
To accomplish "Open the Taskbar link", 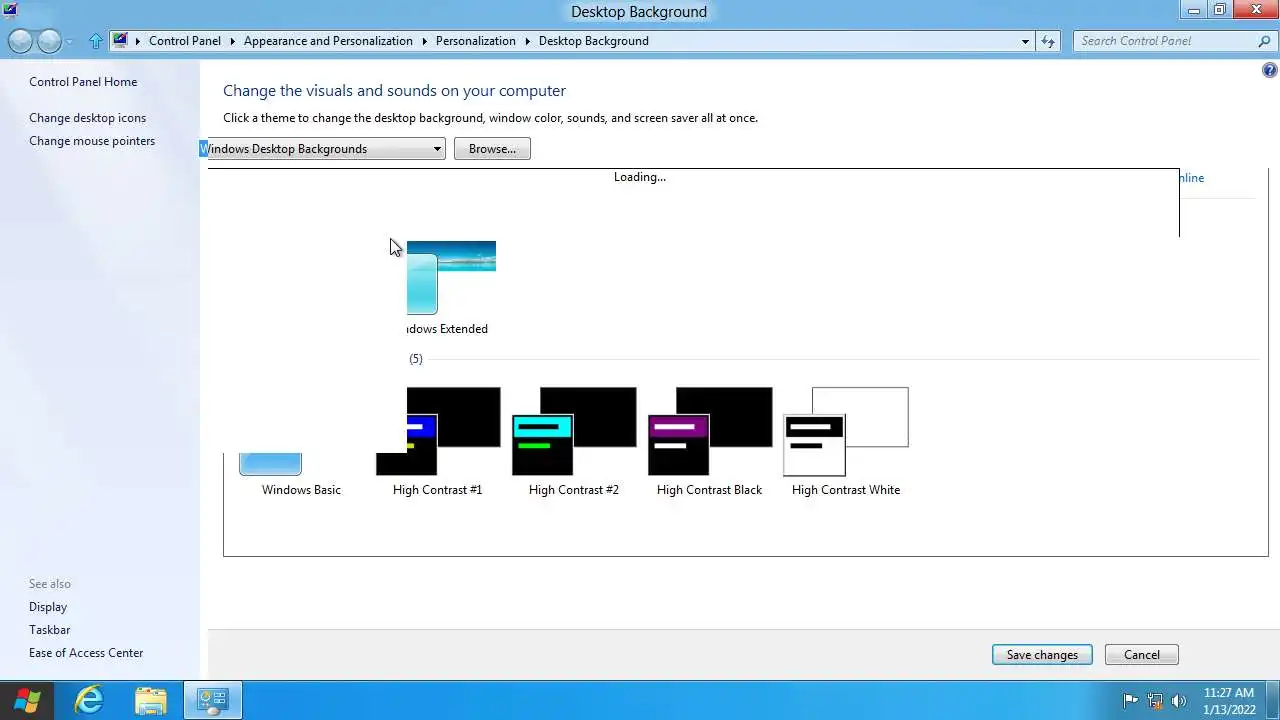I will [50, 630].
